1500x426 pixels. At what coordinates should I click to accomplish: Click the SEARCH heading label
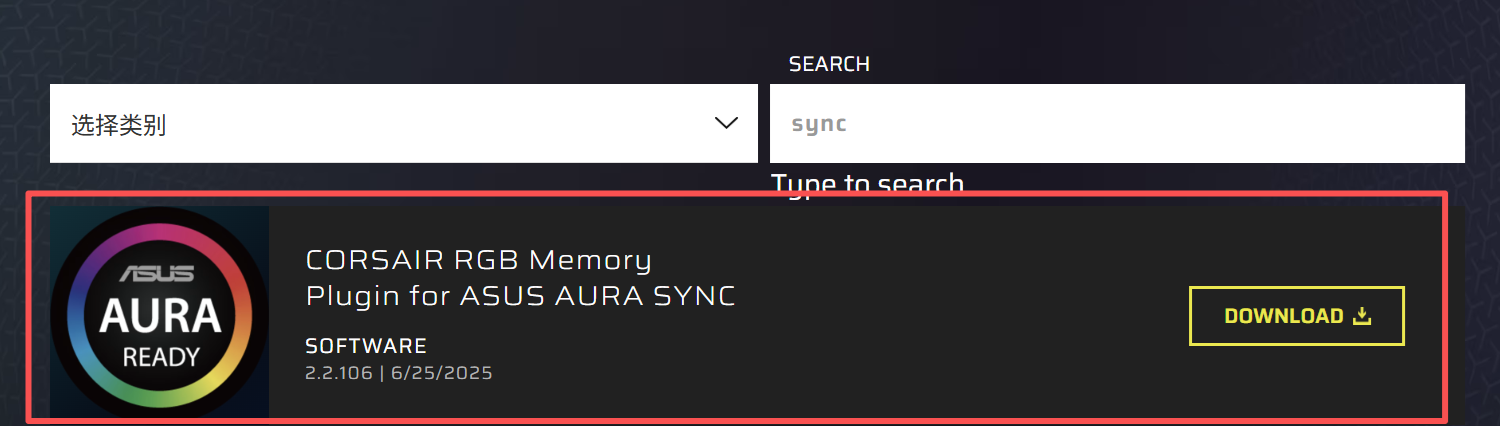click(829, 64)
